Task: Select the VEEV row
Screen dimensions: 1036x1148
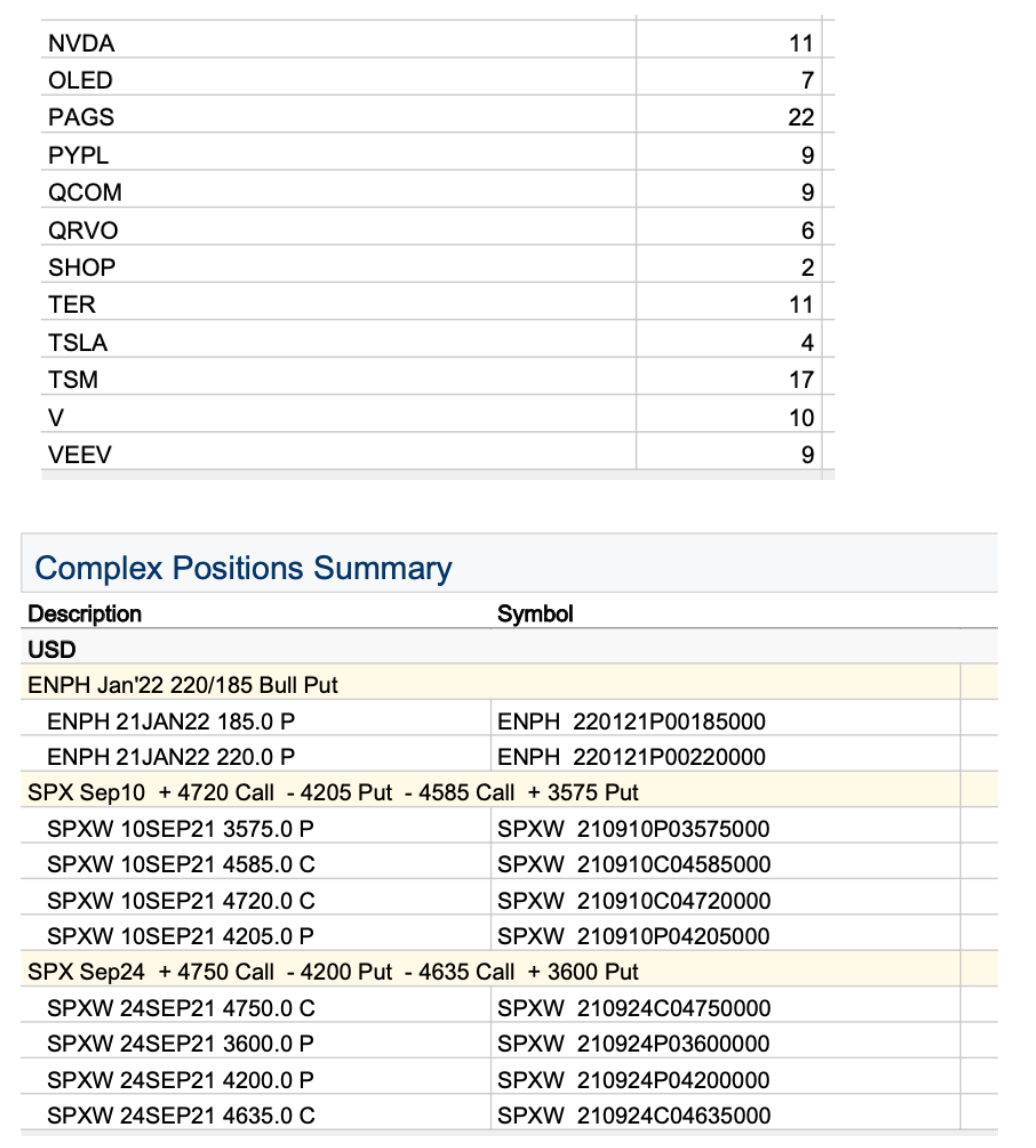Action: (80, 455)
